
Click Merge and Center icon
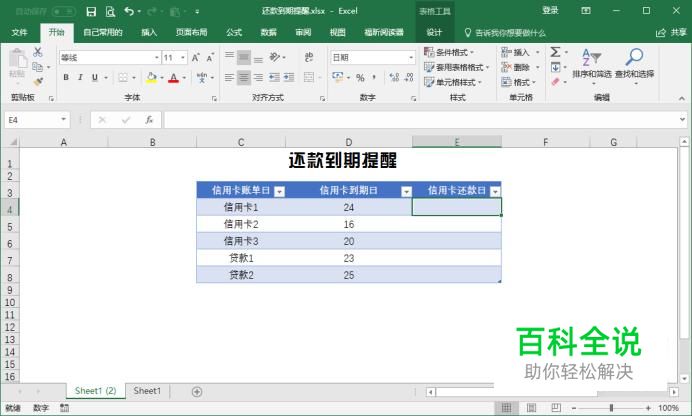pyautogui.click(x=309, y=78)
